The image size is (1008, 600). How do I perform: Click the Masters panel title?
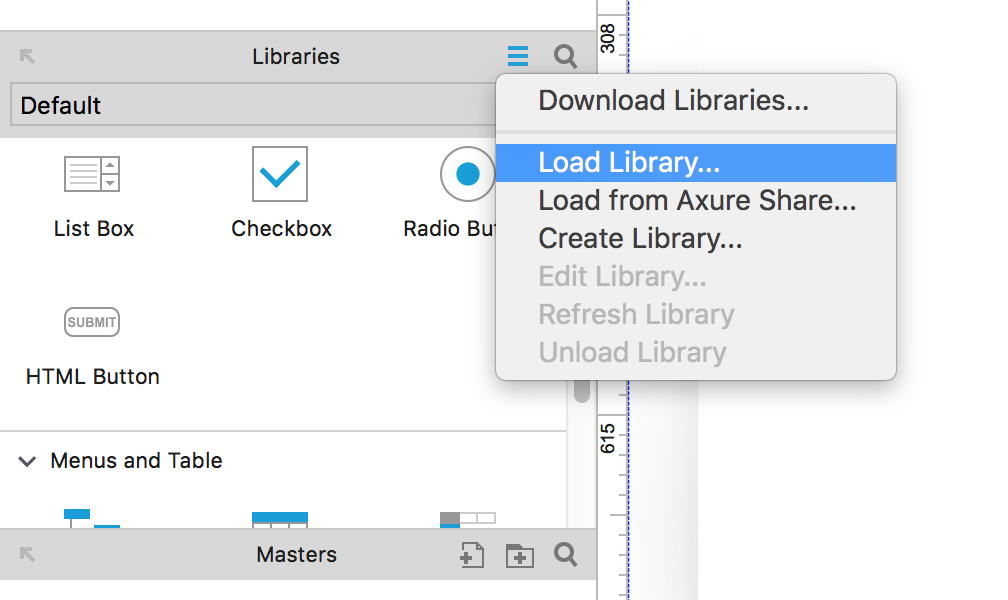point(296,554)
